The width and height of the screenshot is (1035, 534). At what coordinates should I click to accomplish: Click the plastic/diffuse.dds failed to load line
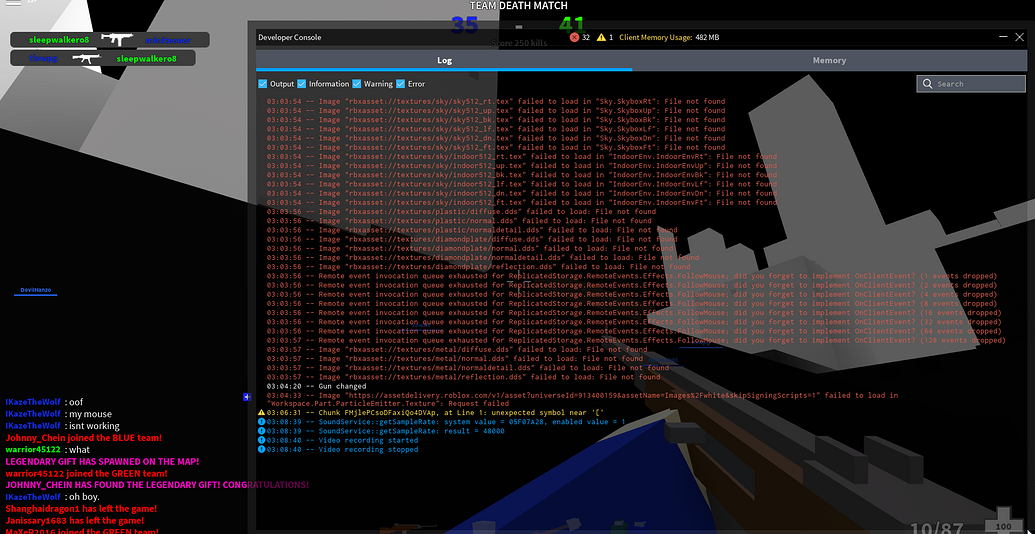click(461, 212)
